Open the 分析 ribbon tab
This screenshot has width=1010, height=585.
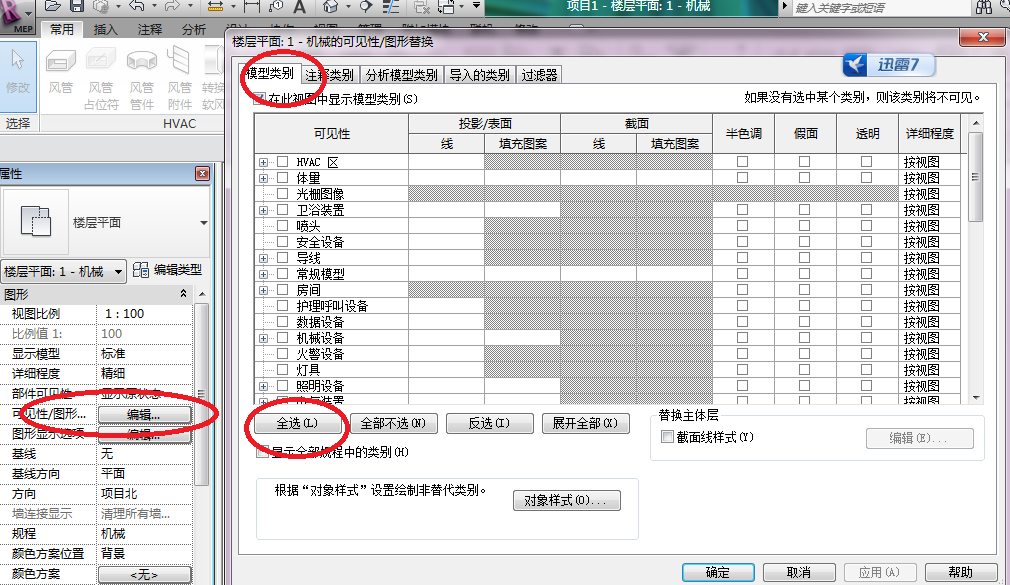193,30
